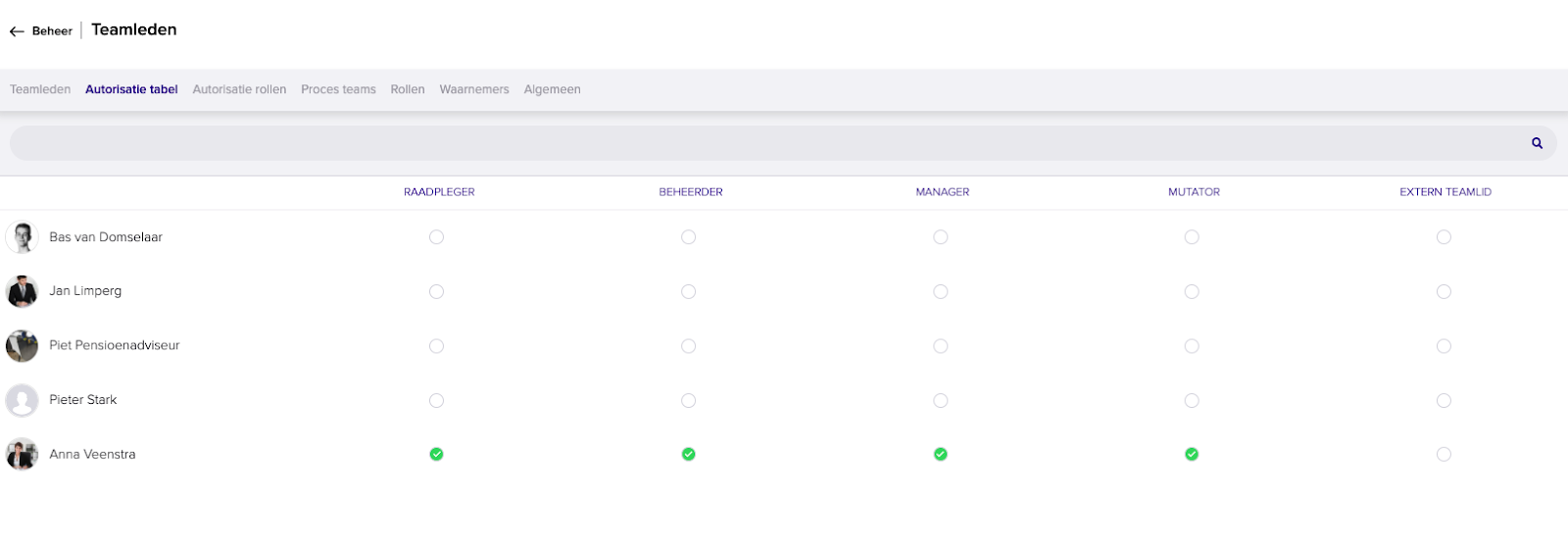Click the EXTERN TEAMLID column header
Viewport: 1568px width, 552px height.
coord(1445,192)
